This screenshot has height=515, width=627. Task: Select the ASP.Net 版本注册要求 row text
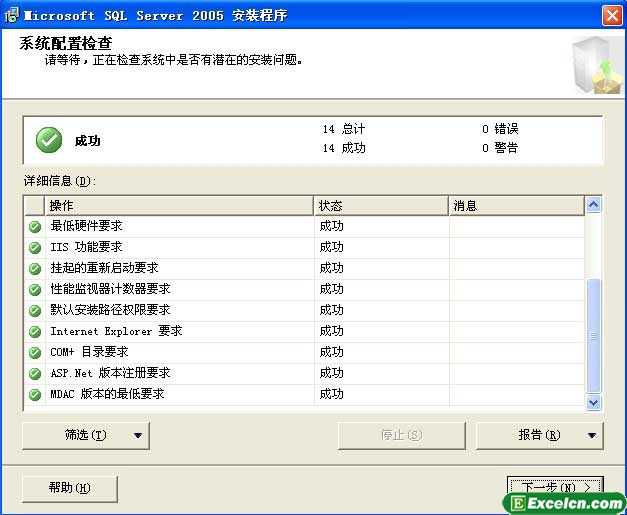[x=110, y=373]
